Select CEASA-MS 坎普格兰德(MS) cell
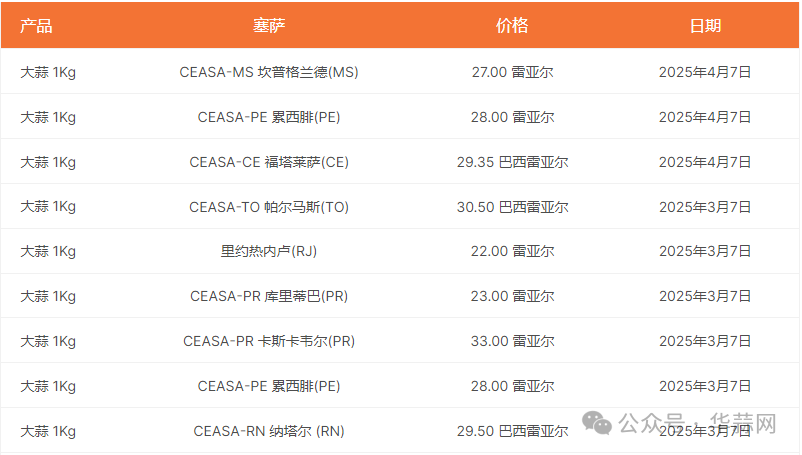 (x=269, y=72)
